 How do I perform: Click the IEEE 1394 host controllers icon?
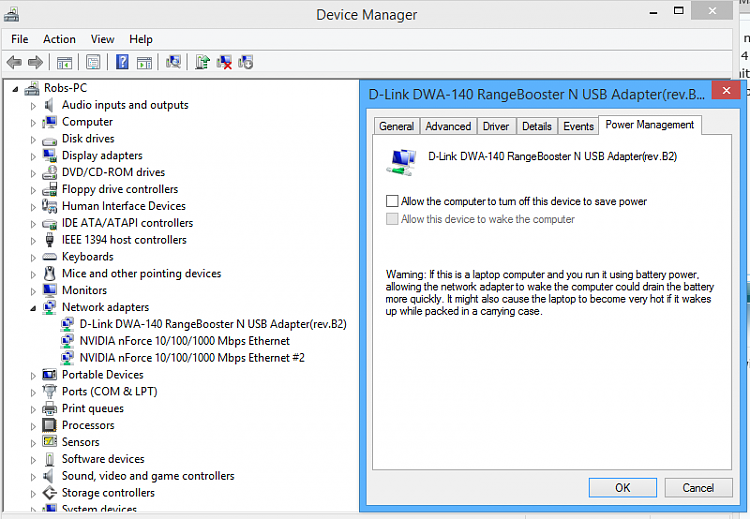[x=49, y=240]
